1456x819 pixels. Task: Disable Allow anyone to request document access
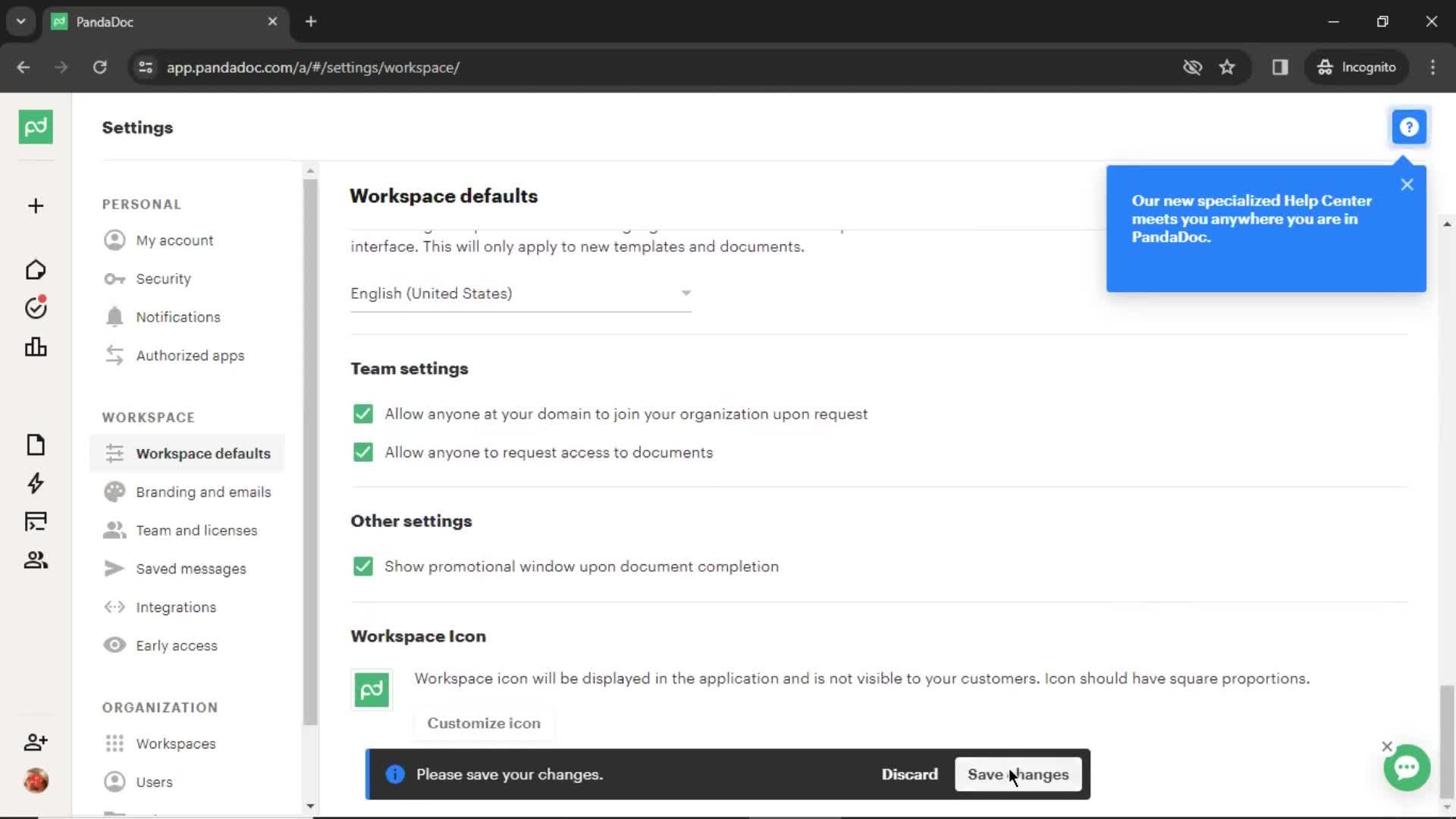click(x=362, y=451)
